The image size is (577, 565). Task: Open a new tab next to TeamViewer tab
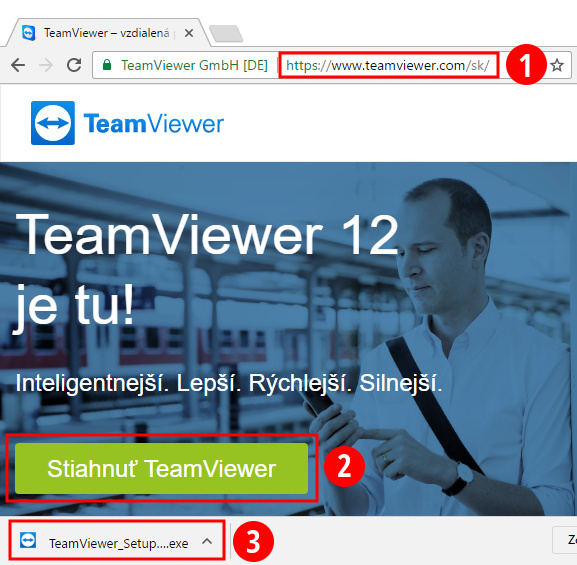226,34
